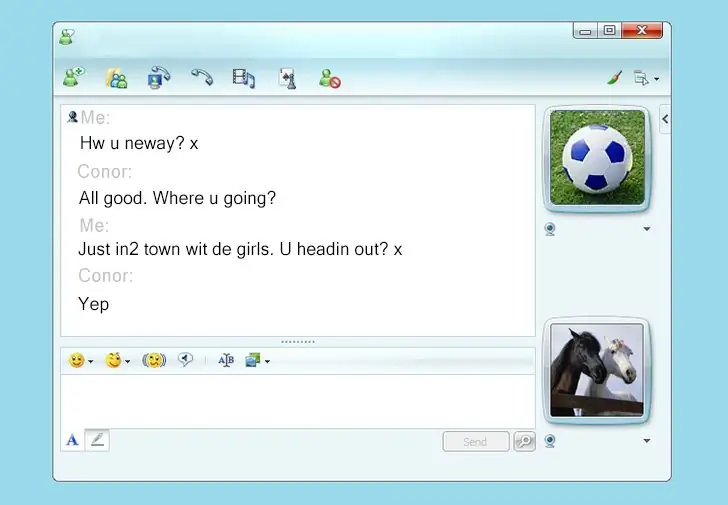The height and width of the screenshot is (505, 728).
Task: Click the resize grip dots above input toolbar
Action: [x=298, y=342]
